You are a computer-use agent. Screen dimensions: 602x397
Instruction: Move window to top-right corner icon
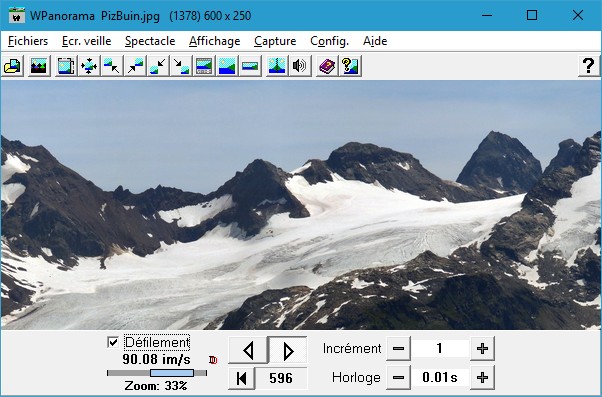tap(135, 66)
